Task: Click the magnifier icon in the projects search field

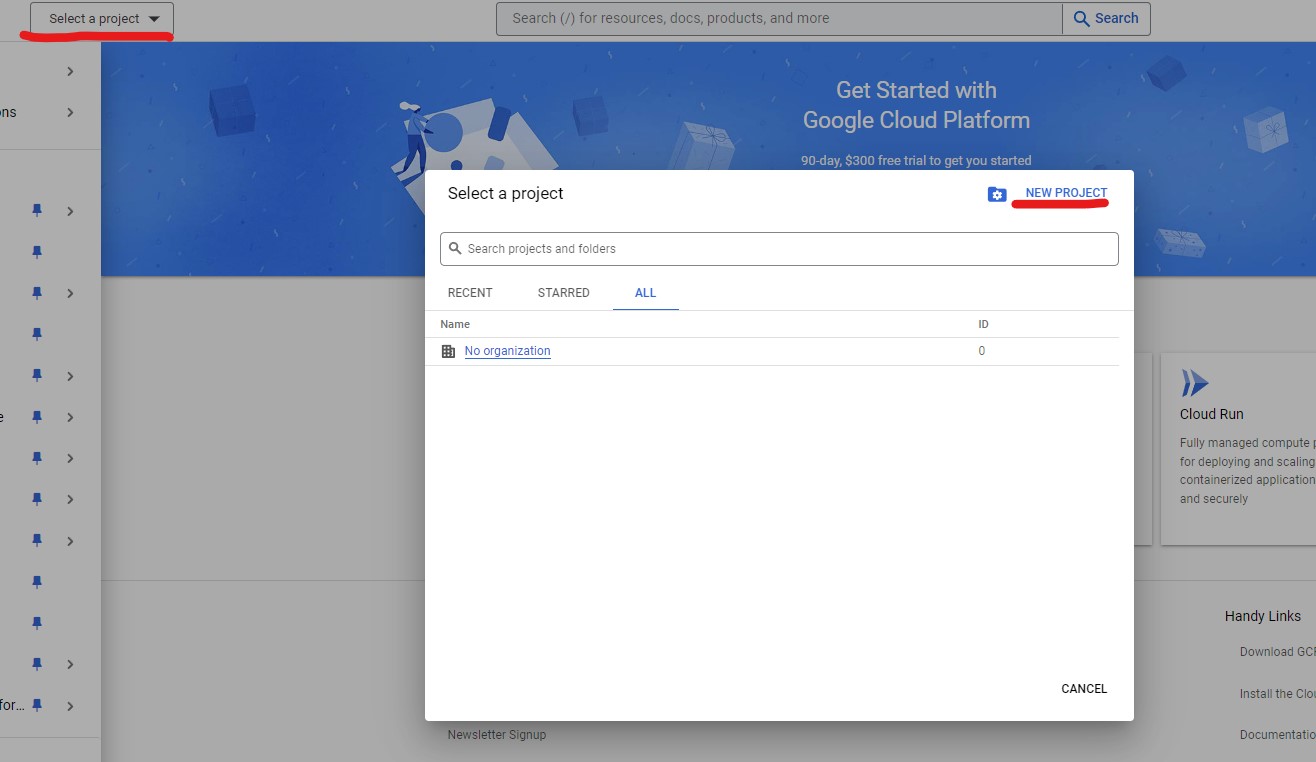Action: (455, 249)
